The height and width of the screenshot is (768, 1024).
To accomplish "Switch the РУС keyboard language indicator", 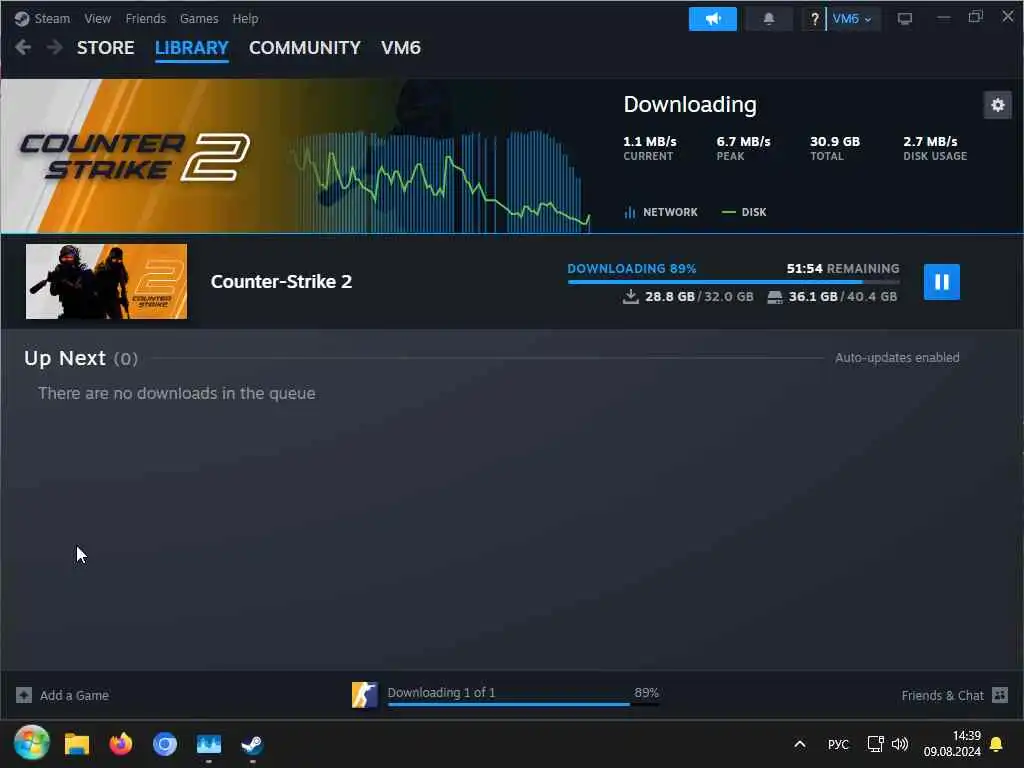I will point(838,744).
